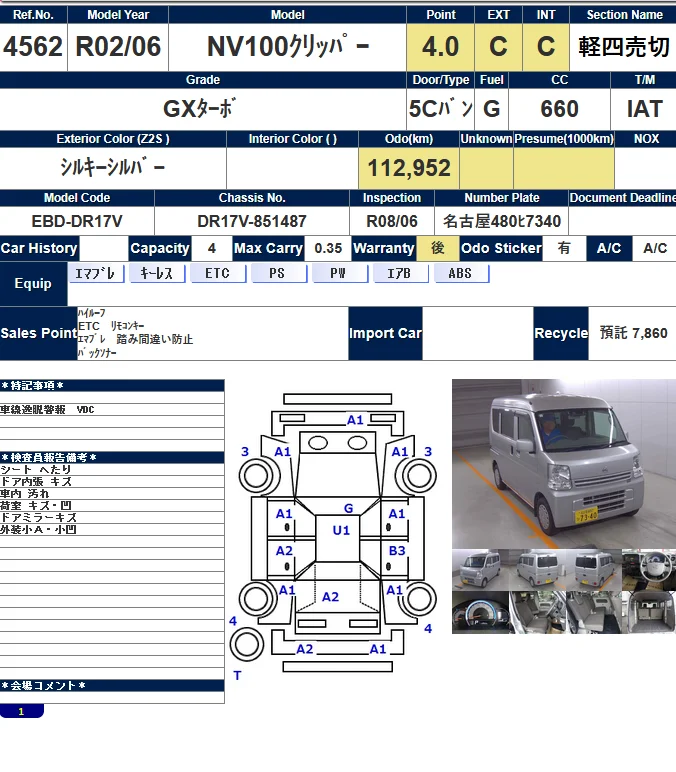Select the エアB airbag badge
676x772 pixels.
pyautogui.click(x=400, y=273)
